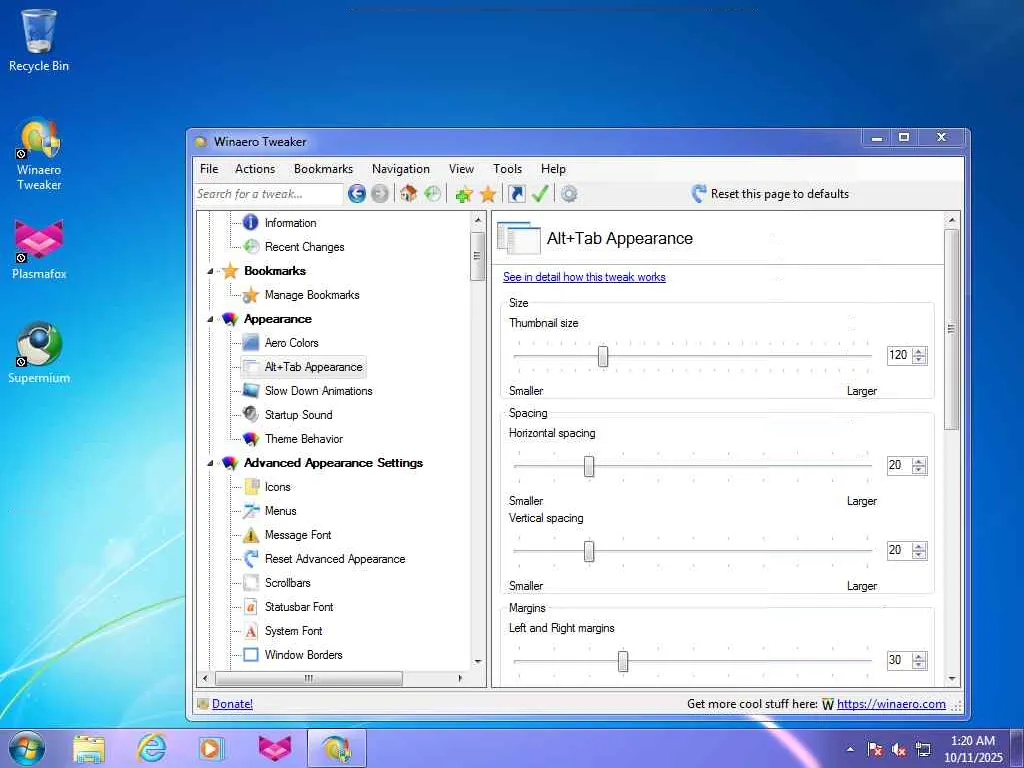Click the create shortcut arrow toolbar icon
This screenshot has height=768, width=1024.
[x=517, y=194]
